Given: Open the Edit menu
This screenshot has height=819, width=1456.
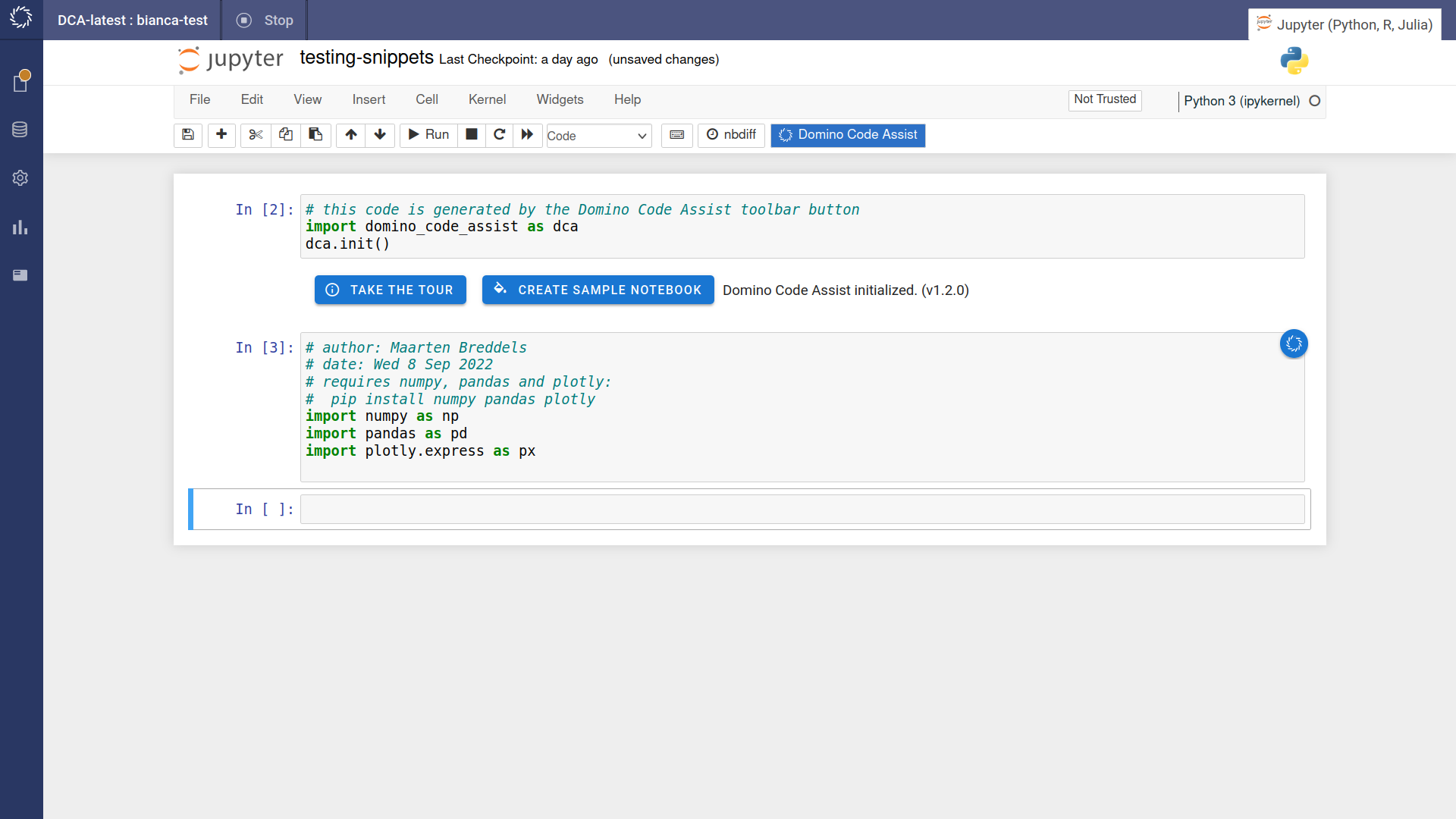Looking at the screenshot, I should point(252,99).
